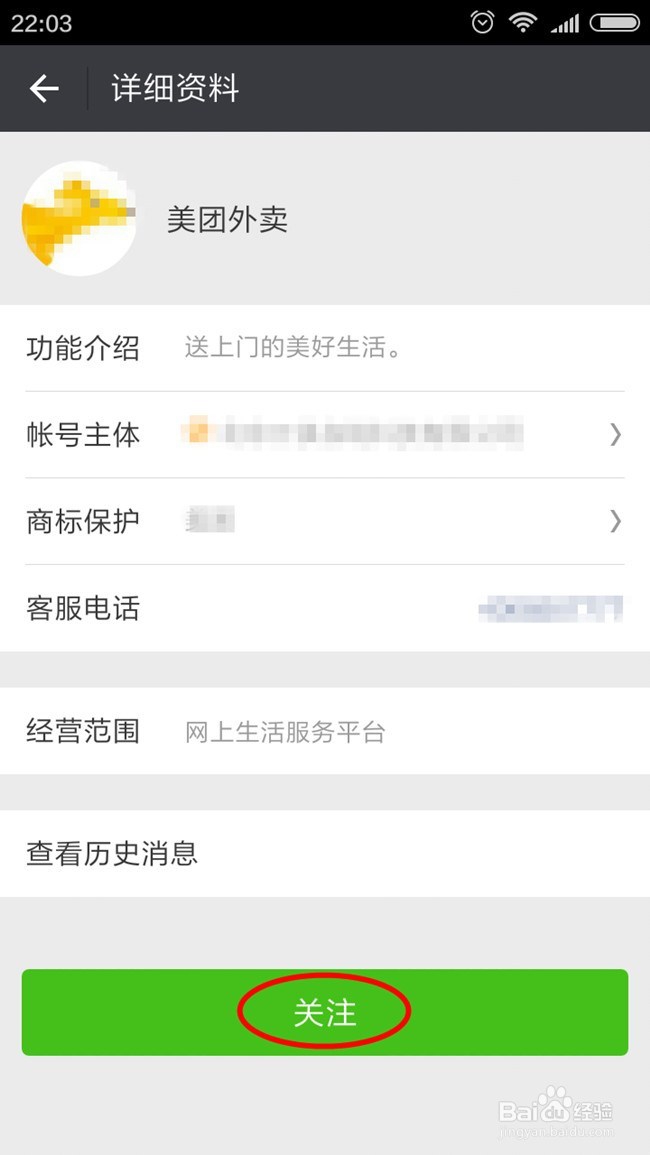Tap the 详细资料 page title

pos(175,88)
